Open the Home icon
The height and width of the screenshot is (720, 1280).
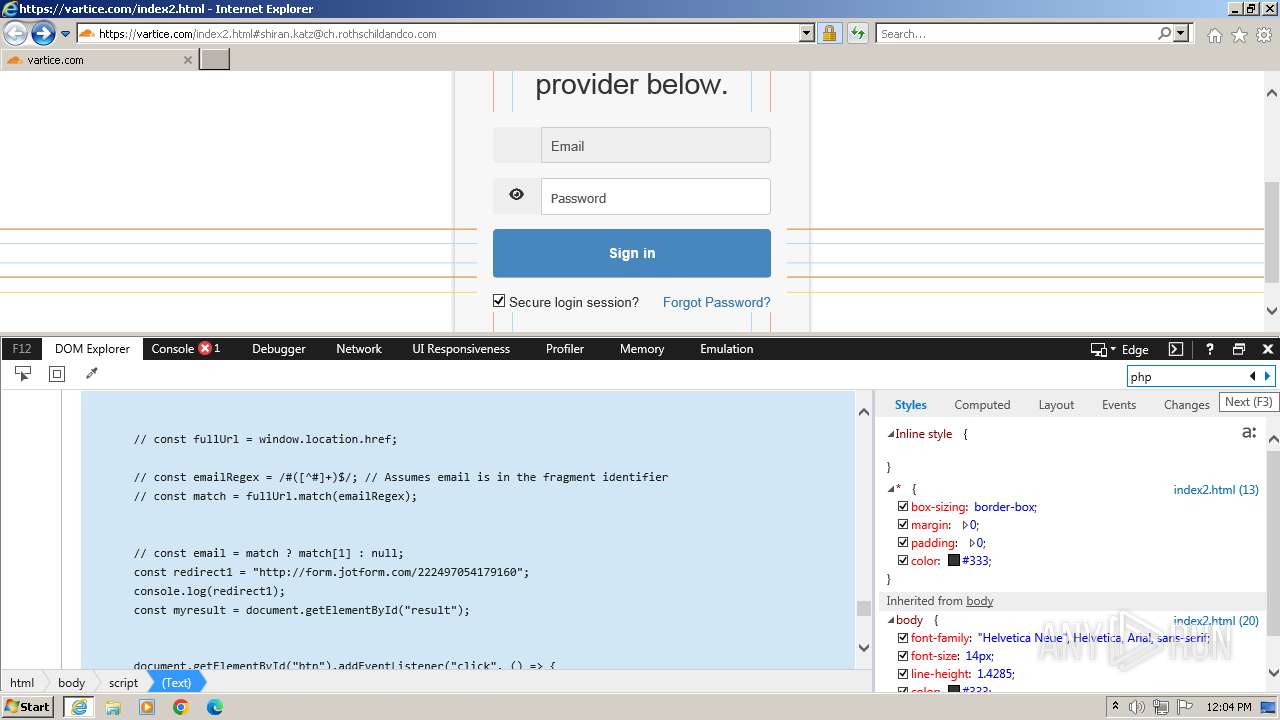click(x=1214, y=35)
